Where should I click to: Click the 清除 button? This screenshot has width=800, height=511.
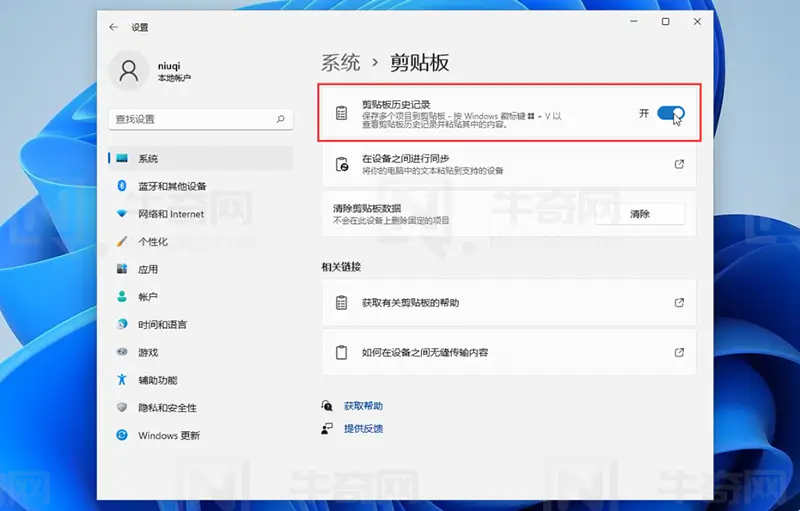[640, 214]
